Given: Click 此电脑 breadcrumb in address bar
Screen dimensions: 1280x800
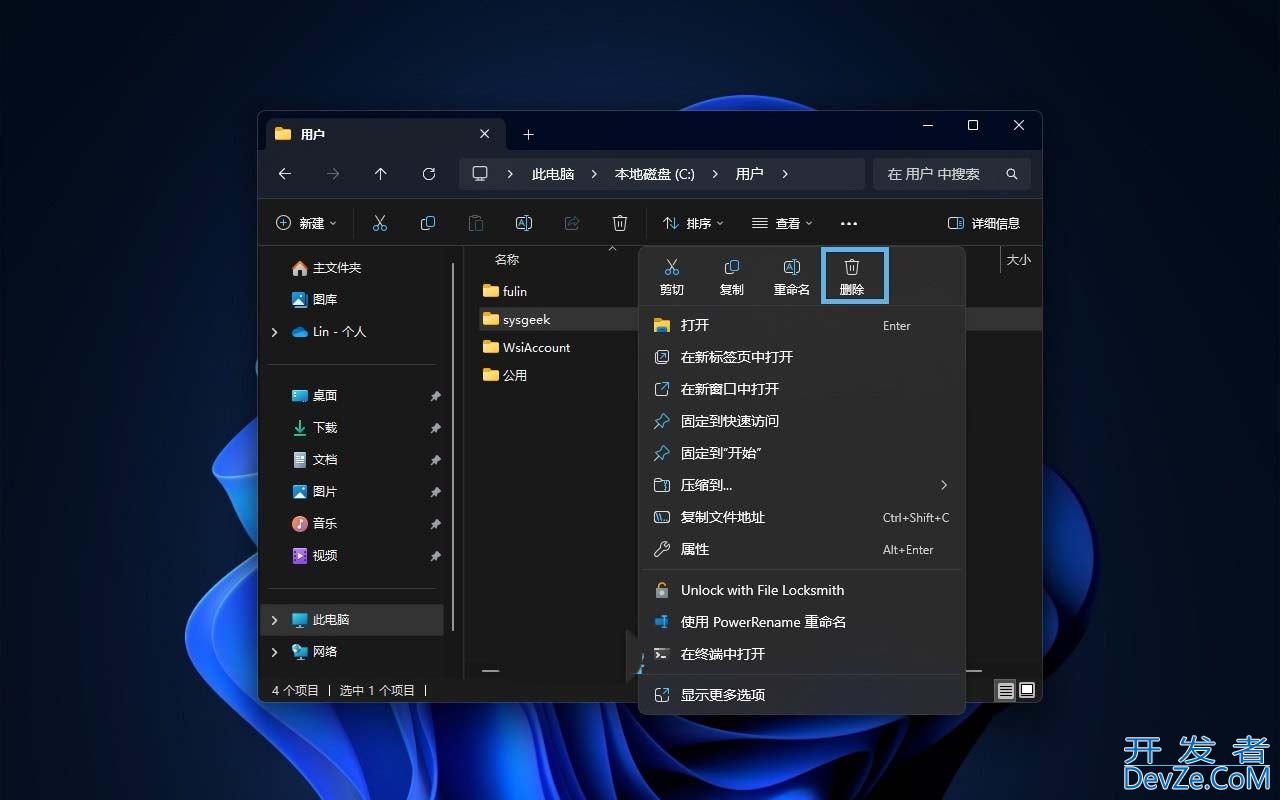Looking at the screenshot, I should point(553,174).
